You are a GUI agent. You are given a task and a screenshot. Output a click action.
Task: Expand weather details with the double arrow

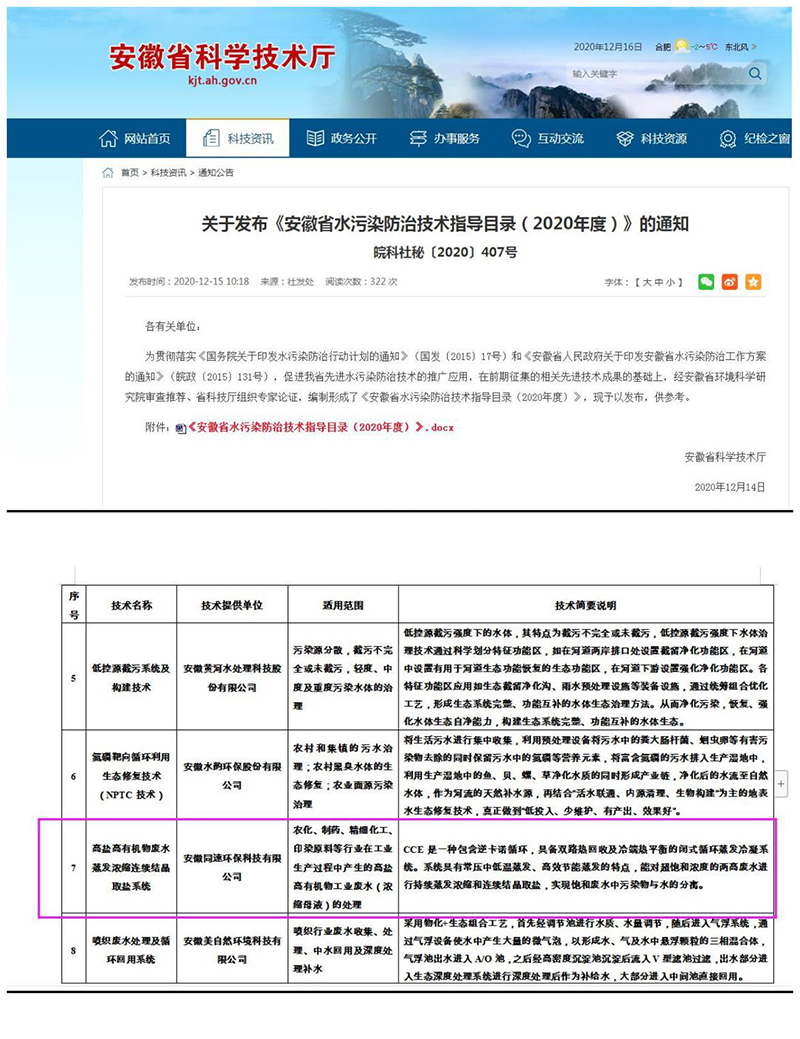coord(754,46)
